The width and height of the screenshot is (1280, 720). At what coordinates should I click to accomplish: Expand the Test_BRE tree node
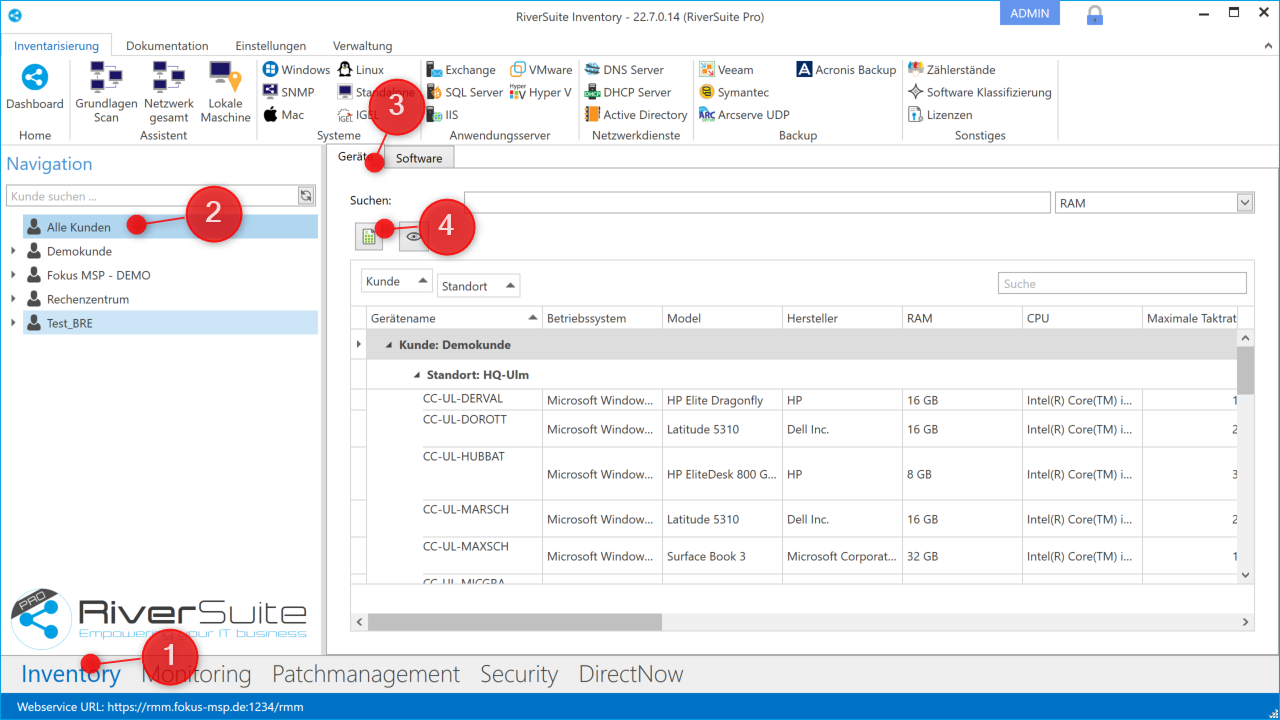13,323
